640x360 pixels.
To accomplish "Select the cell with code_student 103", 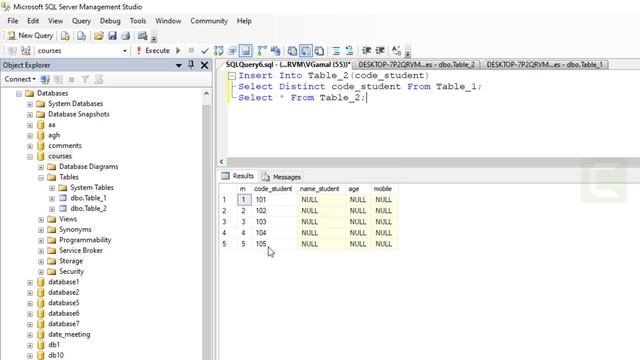I will click(274, 222).
